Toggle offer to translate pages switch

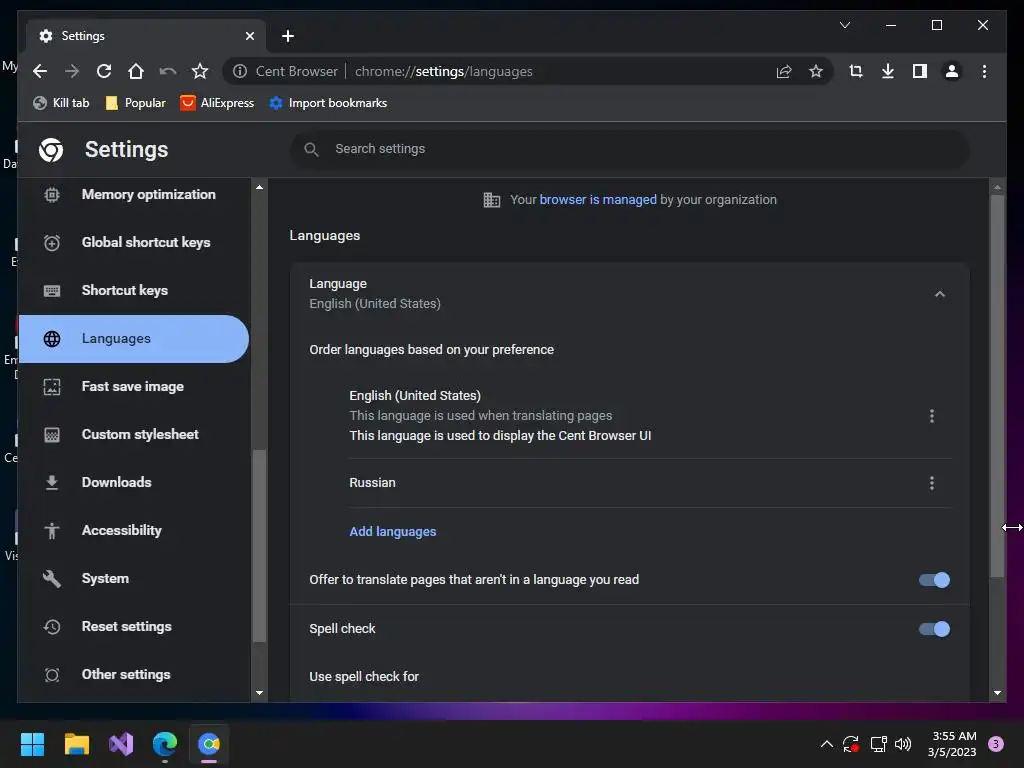934,580
